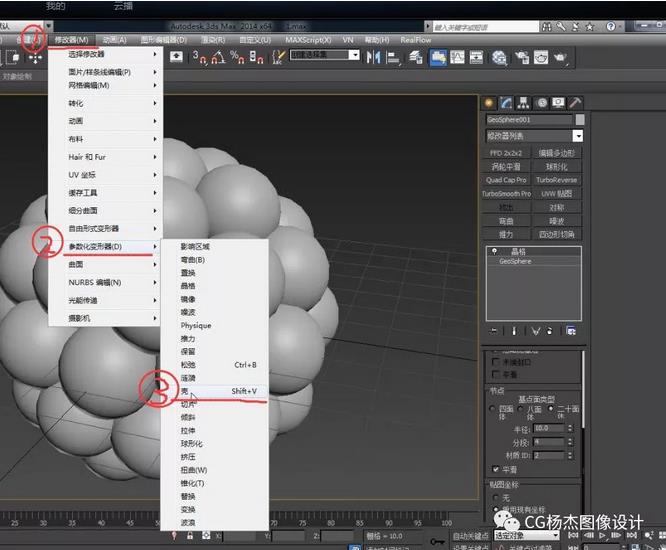Select 无 mapping coordinates radio button
This screenshot has height=550, width=666.
point(495,497)
